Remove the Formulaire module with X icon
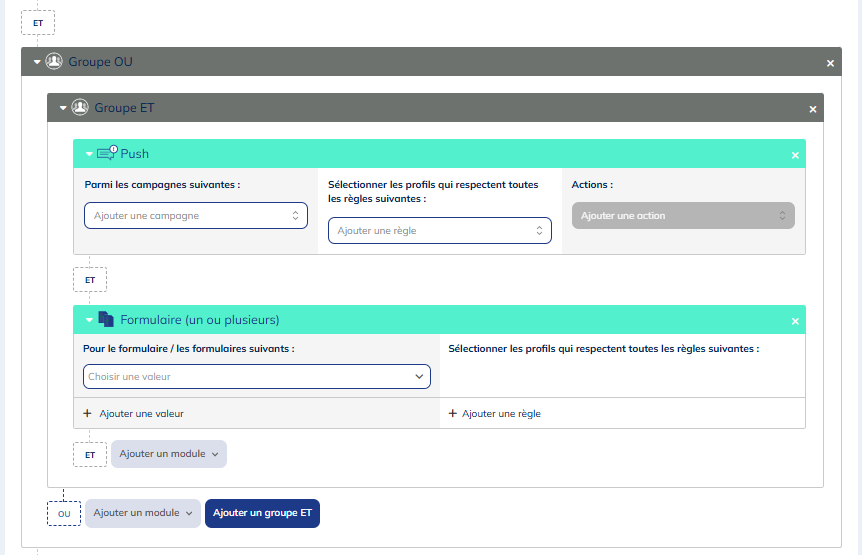862x555 pixels. tap(795, 321)
